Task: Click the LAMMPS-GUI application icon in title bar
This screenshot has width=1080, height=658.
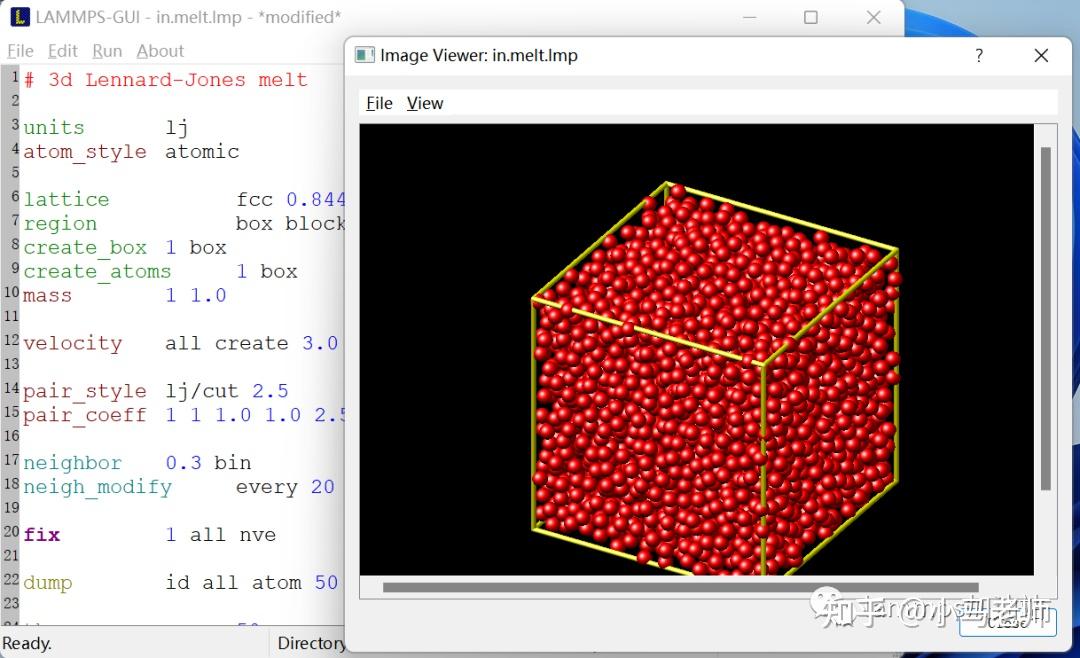Action: pyautogui.click(x=20, y=17)
